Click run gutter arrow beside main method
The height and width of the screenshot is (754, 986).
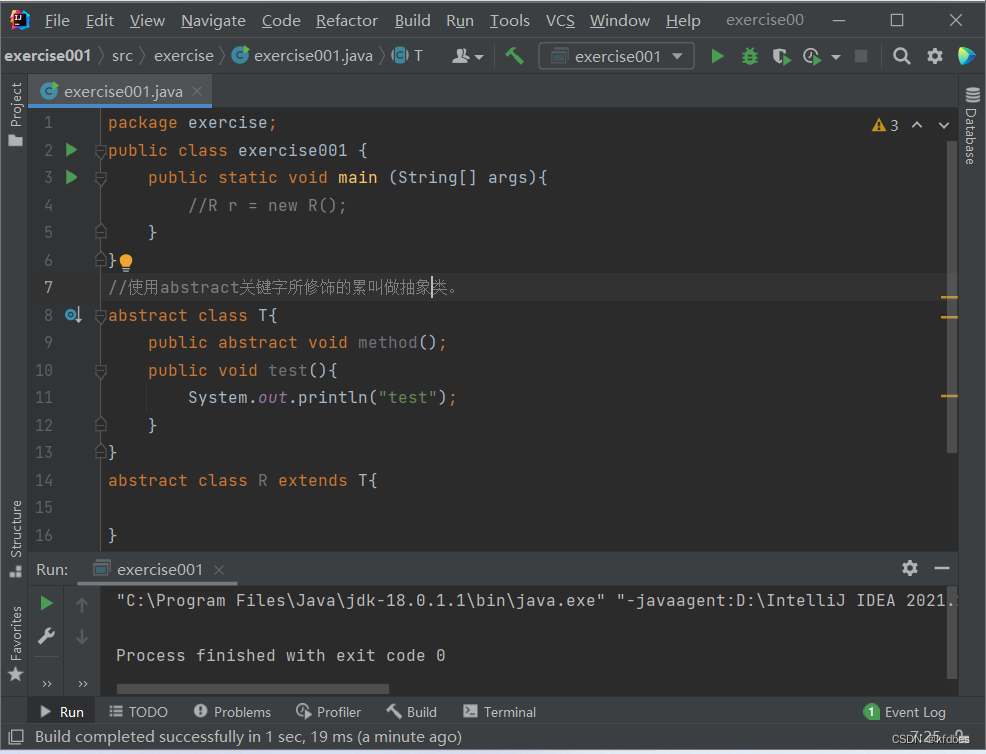[x=71, y=177]
